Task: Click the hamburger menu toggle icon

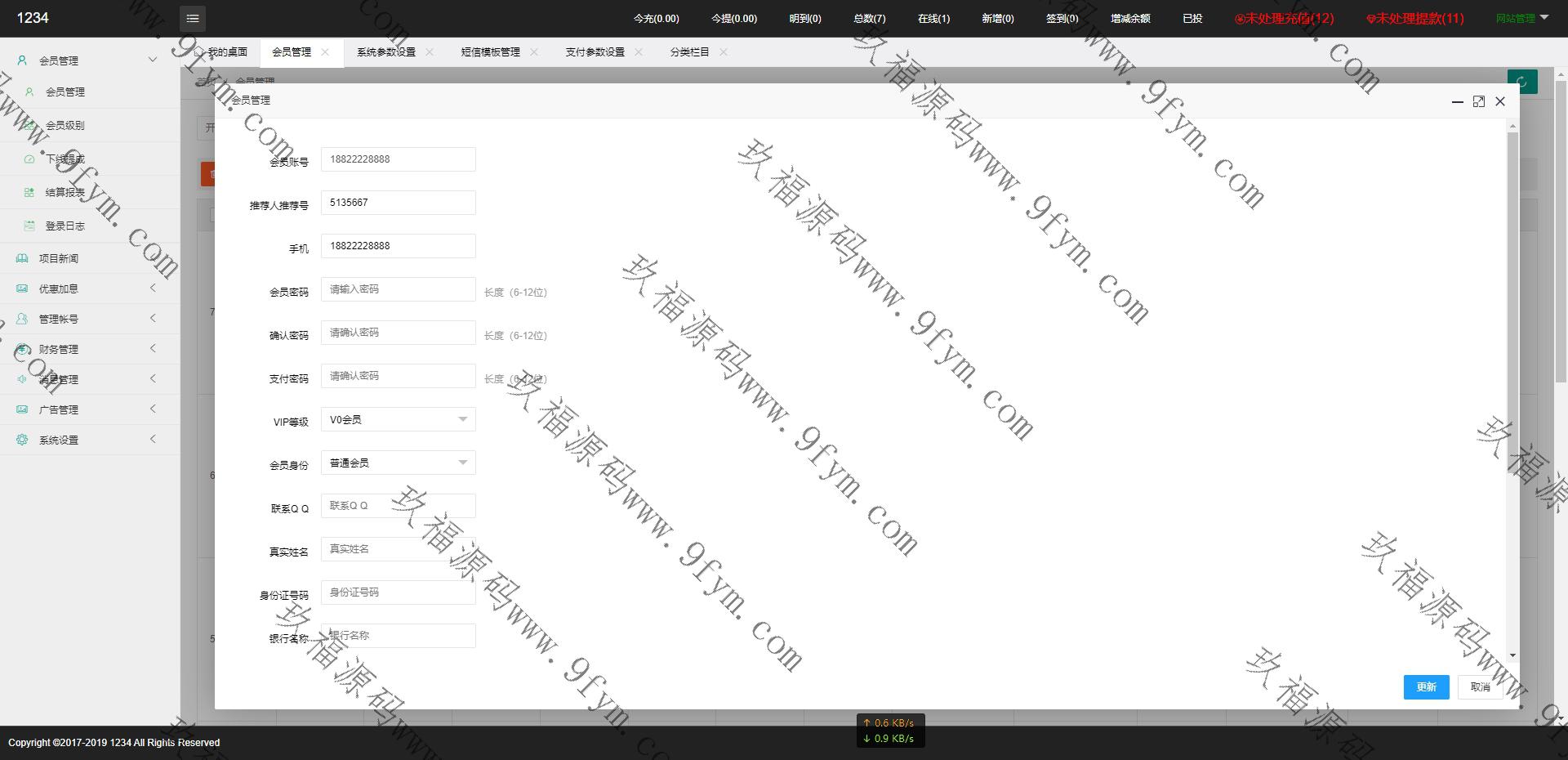Action: [x=192, y=18]
